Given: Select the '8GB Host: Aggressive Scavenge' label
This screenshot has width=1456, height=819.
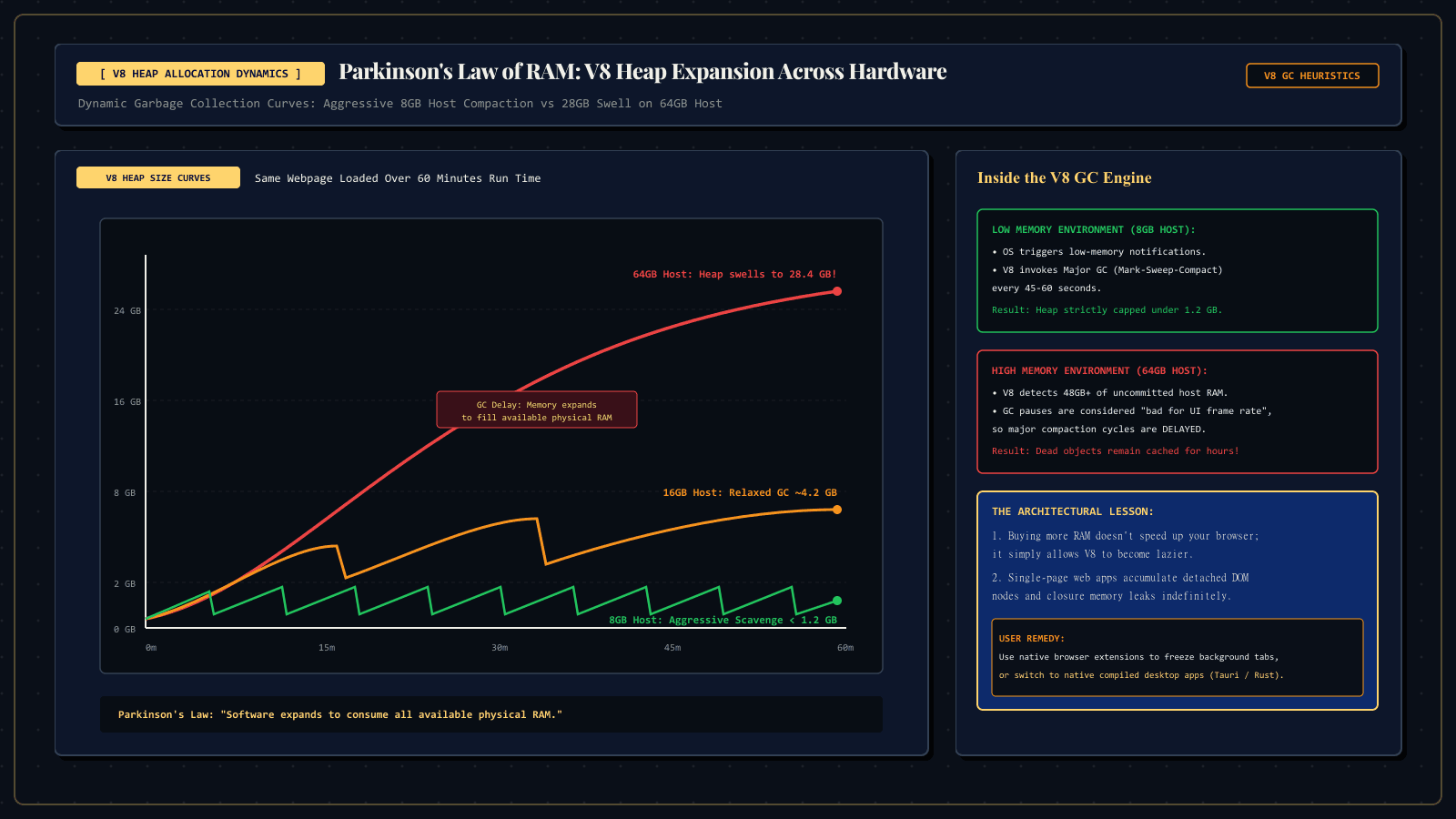Looking at the screenshot, I should tap(723, 620).
